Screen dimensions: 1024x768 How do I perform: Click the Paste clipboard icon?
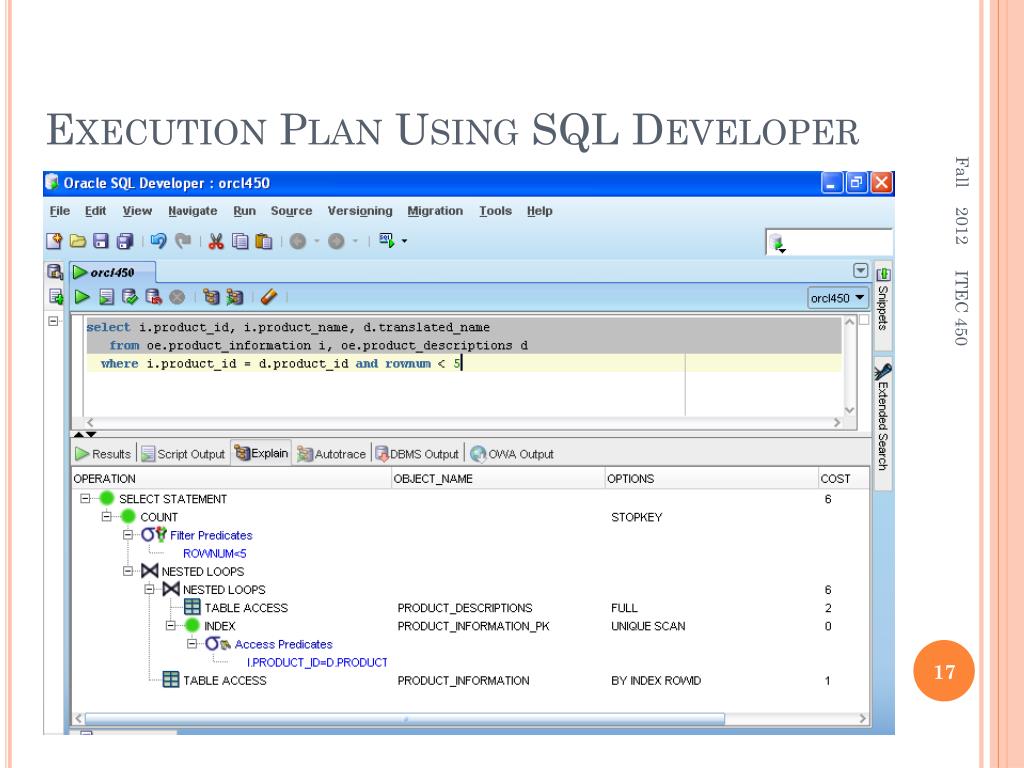[x=264, y=241]
